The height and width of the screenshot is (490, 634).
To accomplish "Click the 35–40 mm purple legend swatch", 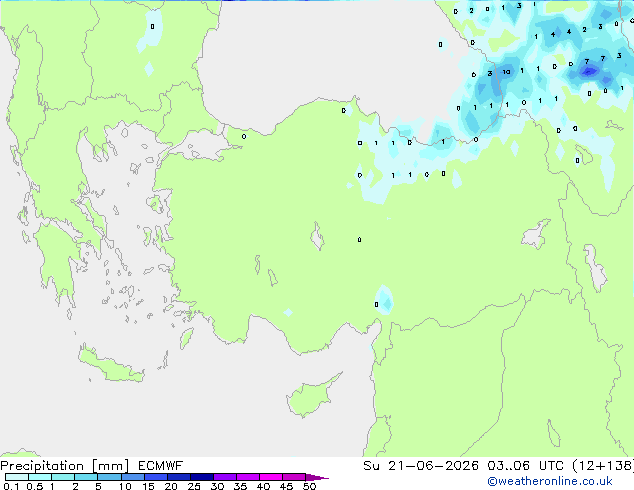I will (x=247, y=477).
